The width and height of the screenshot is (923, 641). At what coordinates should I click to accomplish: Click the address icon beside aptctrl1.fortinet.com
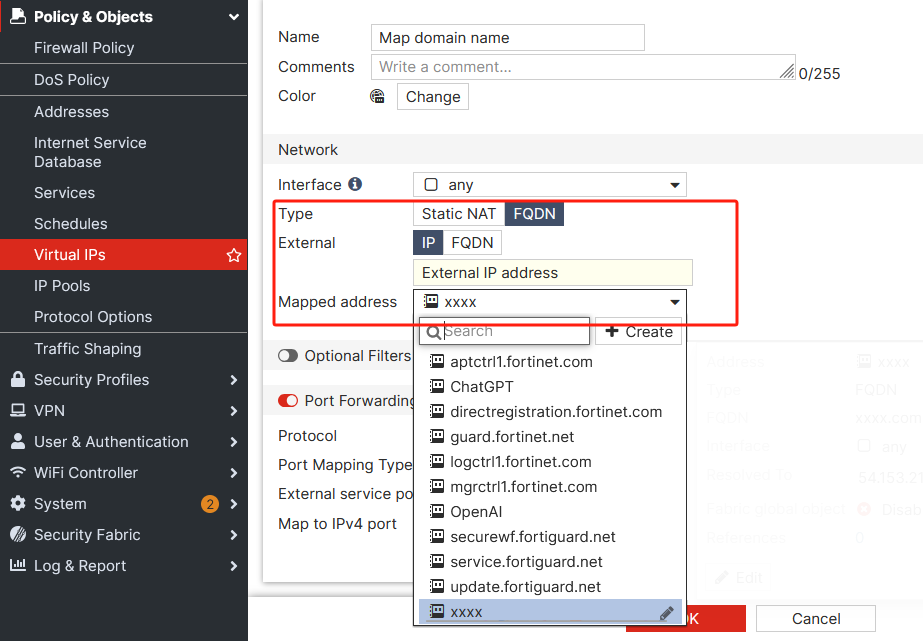[437, 361]
